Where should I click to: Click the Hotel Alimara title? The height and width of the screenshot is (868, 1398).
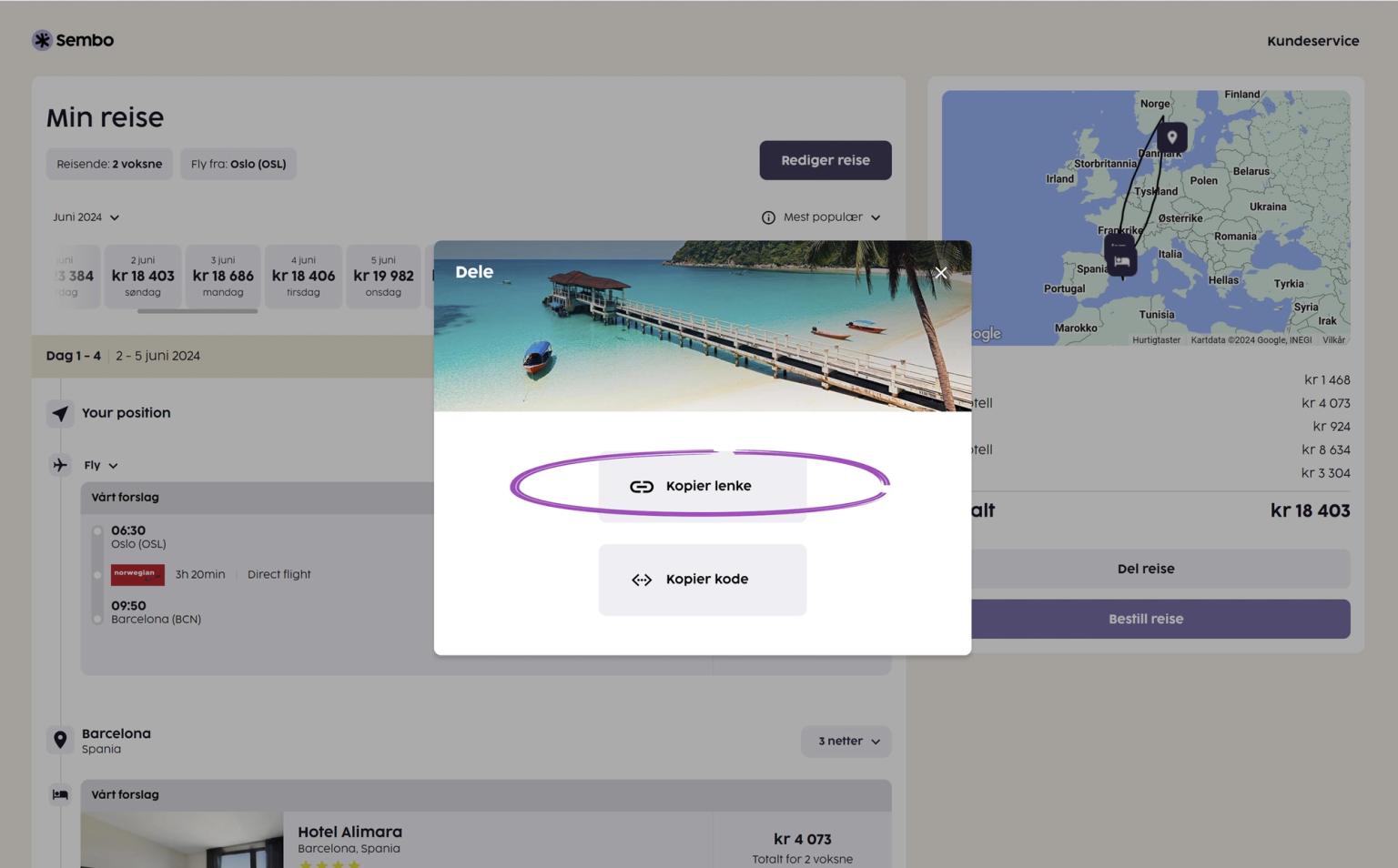click(349, 832)
